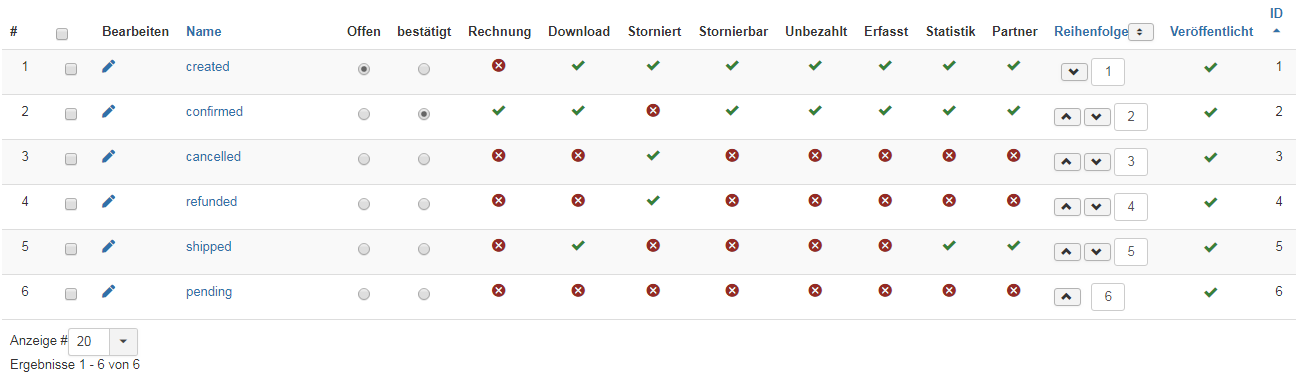Open the 'confirmed' status link
Screen dimensions: 1304x383
click(x=214, y=112)
